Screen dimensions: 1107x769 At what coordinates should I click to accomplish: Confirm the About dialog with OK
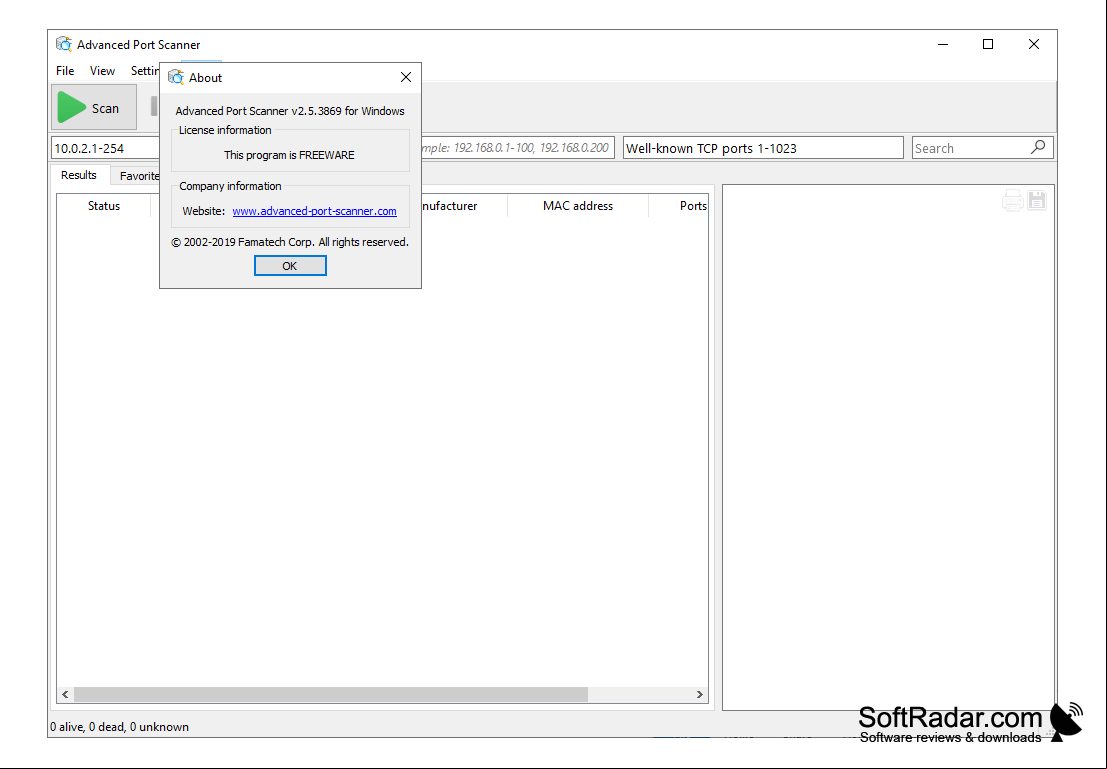pos(290,266)
